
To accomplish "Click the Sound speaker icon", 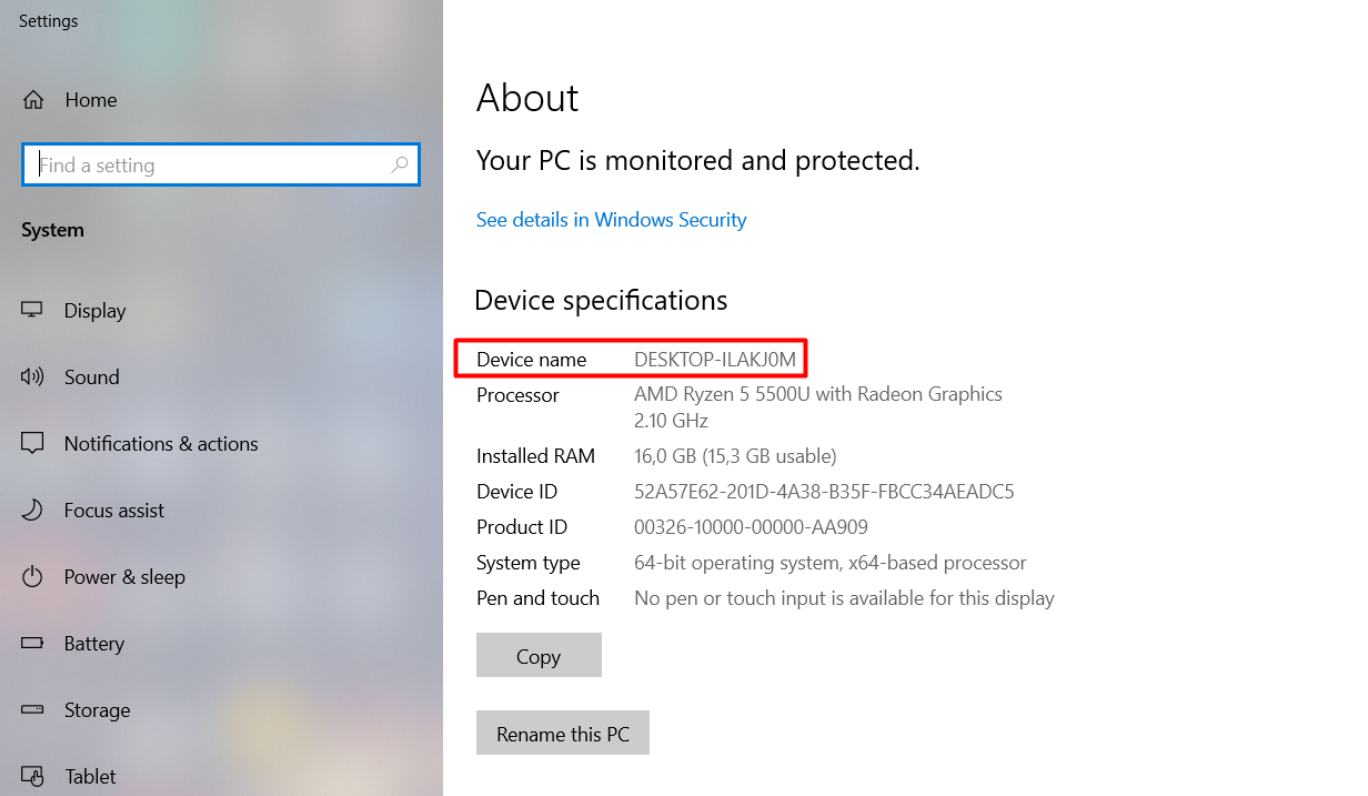I will point(33,377).
